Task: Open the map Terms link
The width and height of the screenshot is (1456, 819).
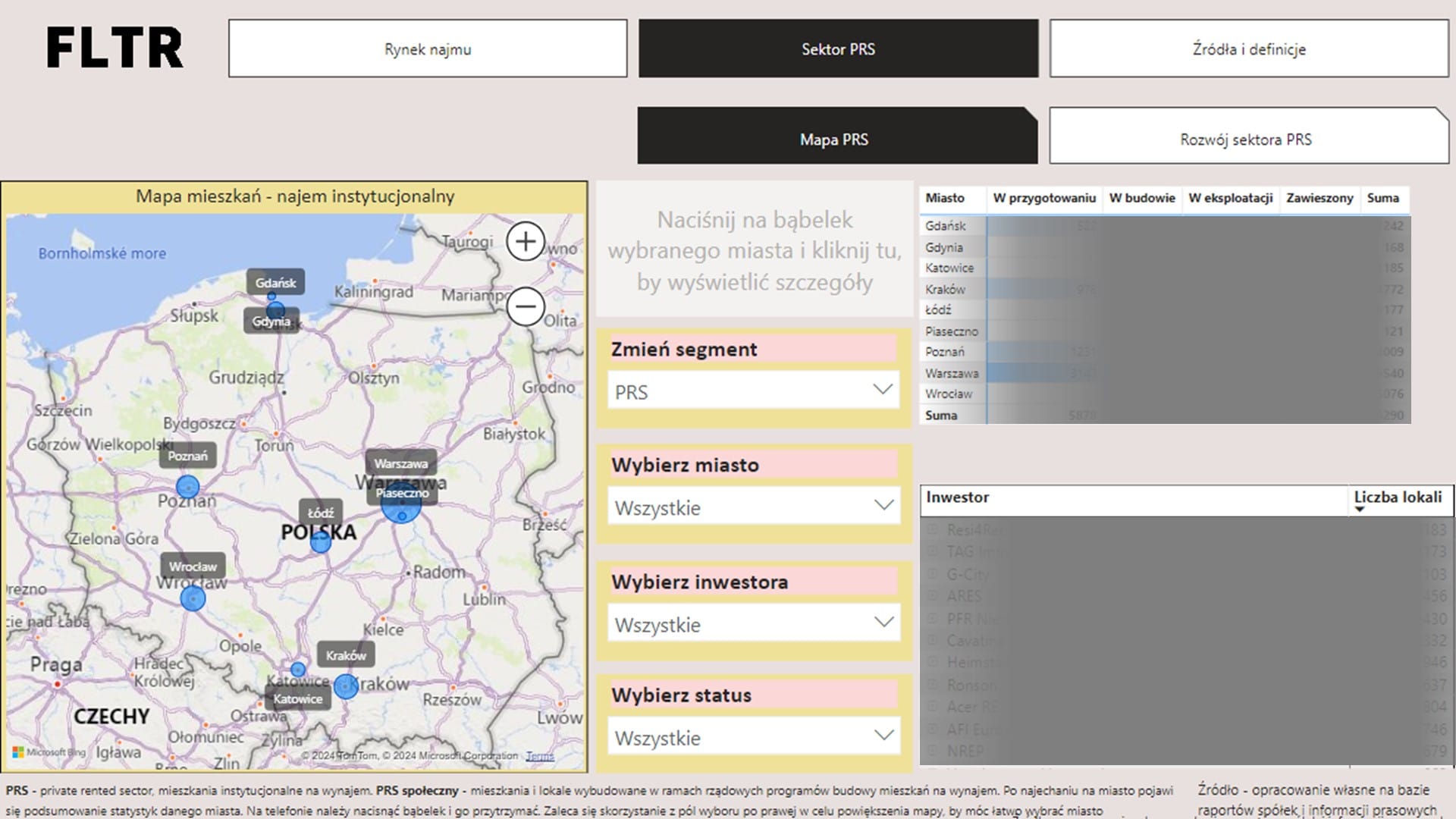Action: tap(539, 756)
